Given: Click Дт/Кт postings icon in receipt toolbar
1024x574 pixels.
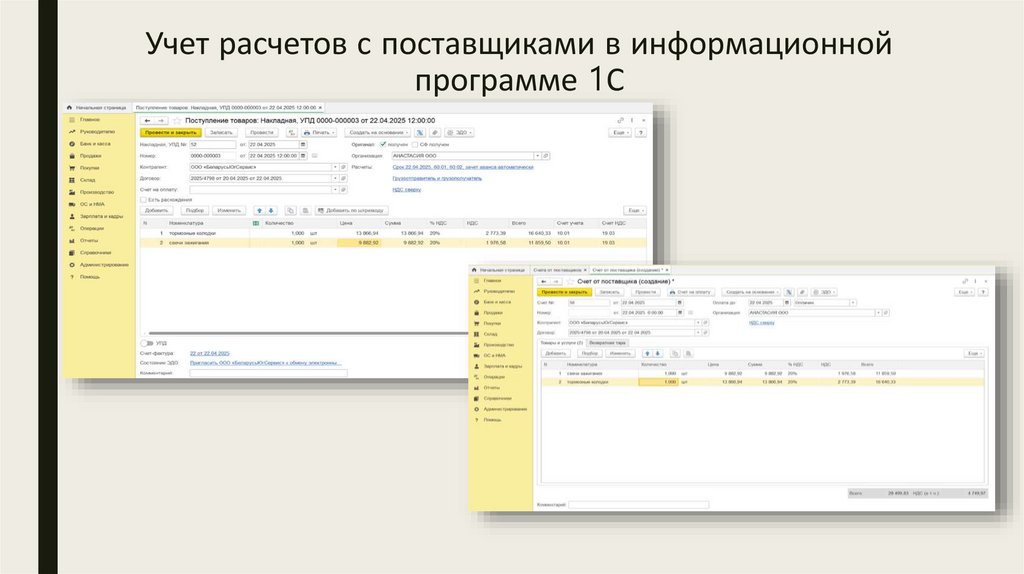Looking at the screenshot, I should tap(290, 133).
